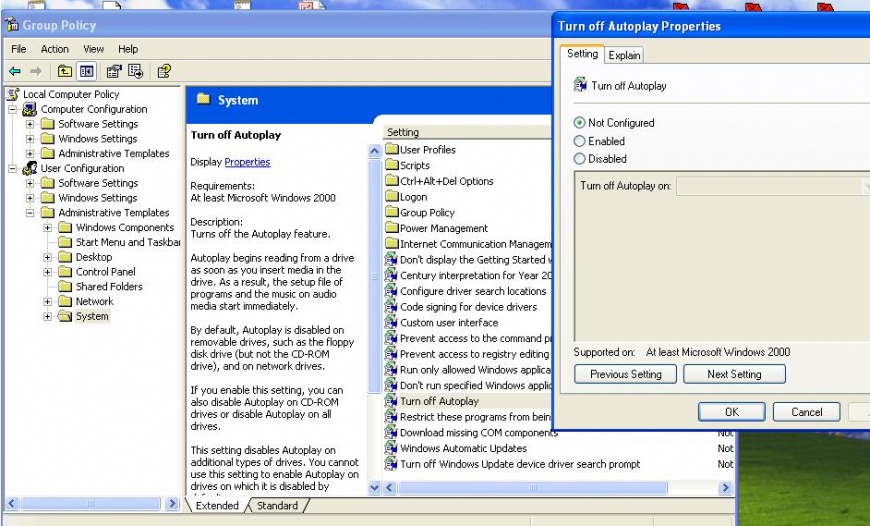The height and width of the screenshot is (526, 870).
Task: Click the icon beside Prevent access to registry editing
Action: 391,353
